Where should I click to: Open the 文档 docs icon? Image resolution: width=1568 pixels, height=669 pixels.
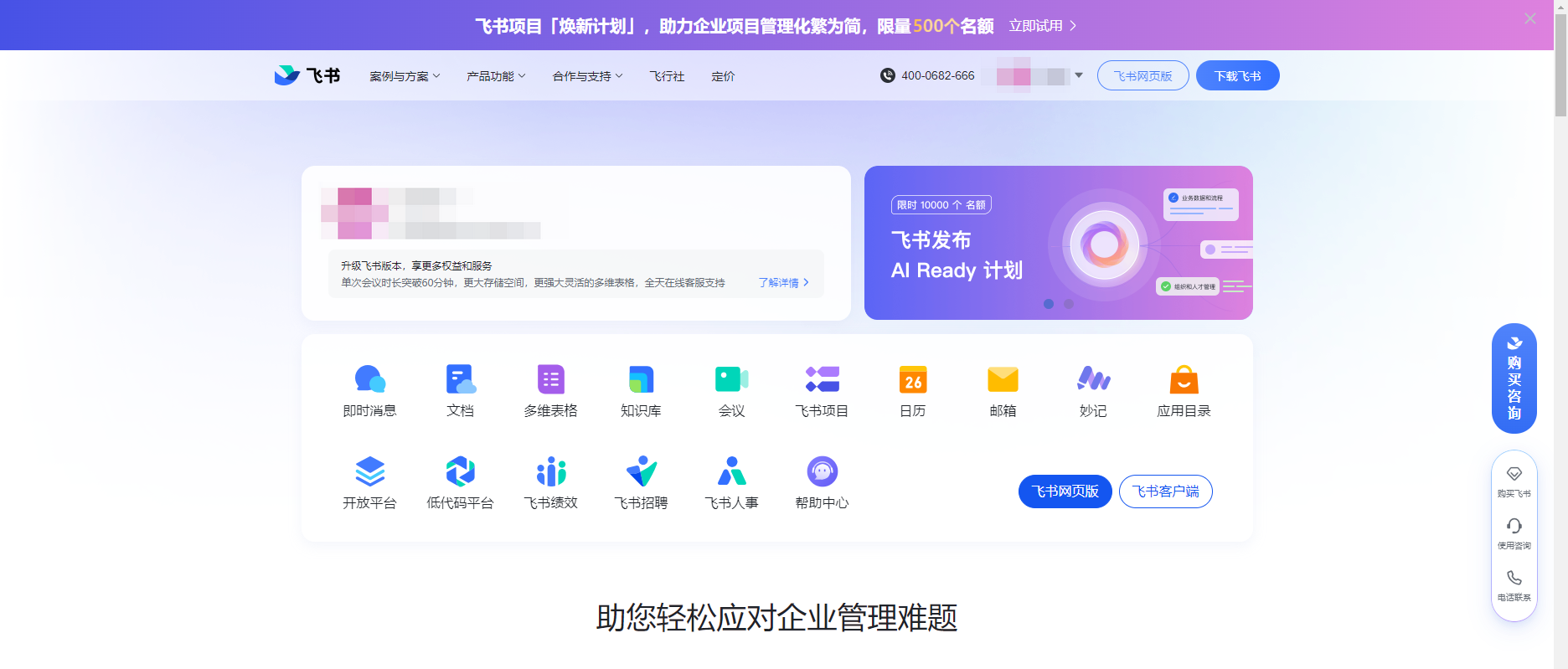point(460,379)
